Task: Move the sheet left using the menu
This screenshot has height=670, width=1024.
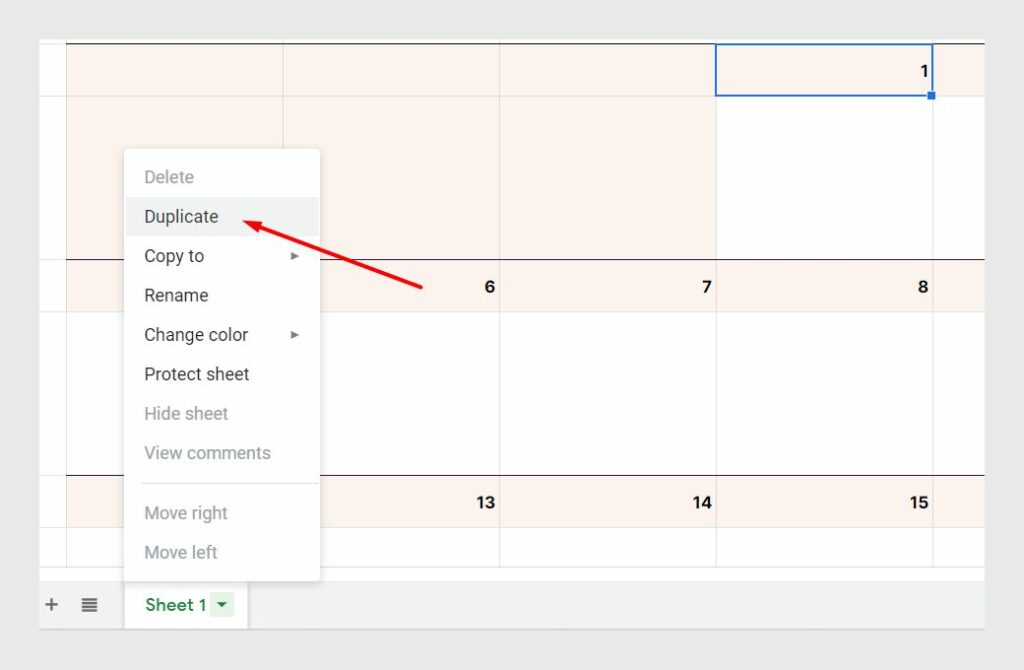Action: click(181, 552)
